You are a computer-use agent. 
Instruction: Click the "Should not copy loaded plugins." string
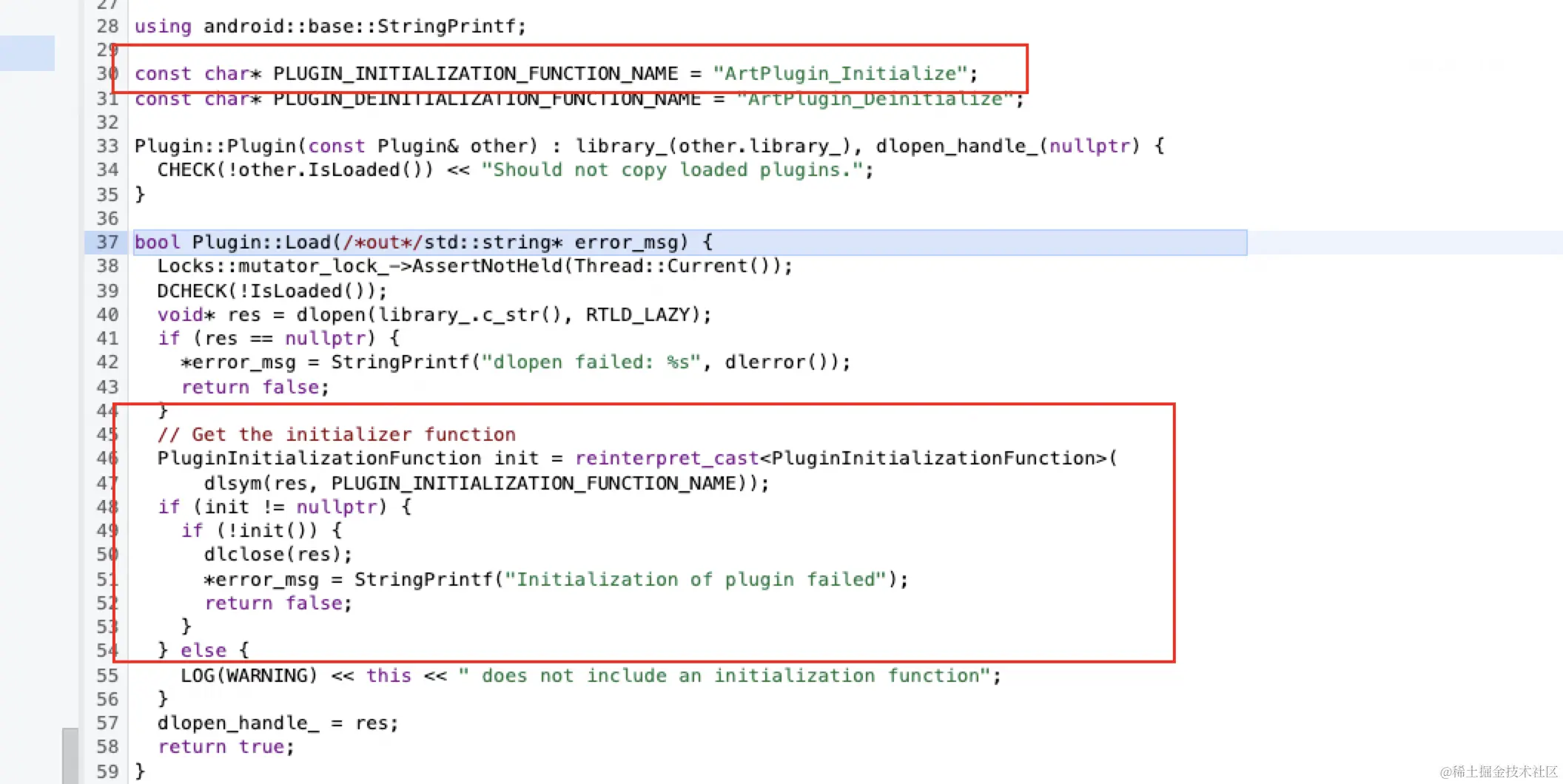(x=672, y=170)
